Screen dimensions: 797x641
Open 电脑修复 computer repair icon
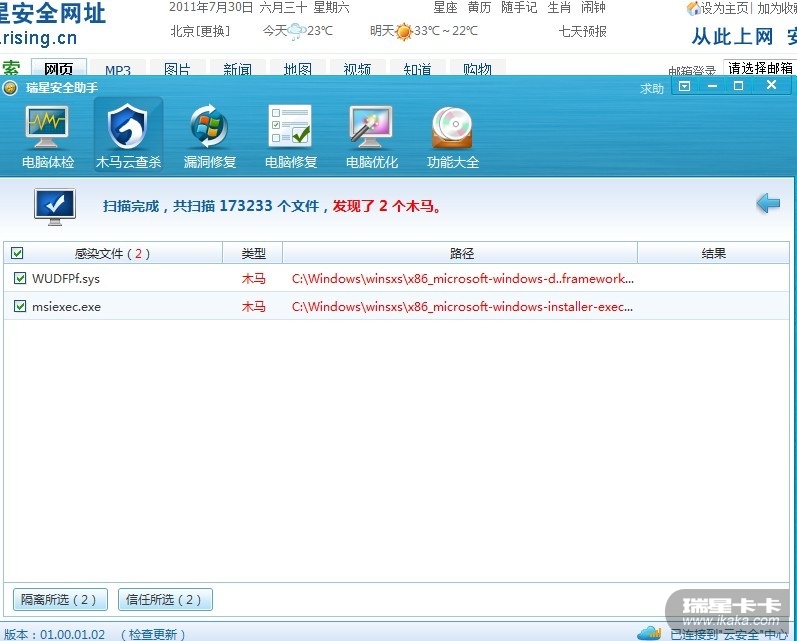click(291, 137)
